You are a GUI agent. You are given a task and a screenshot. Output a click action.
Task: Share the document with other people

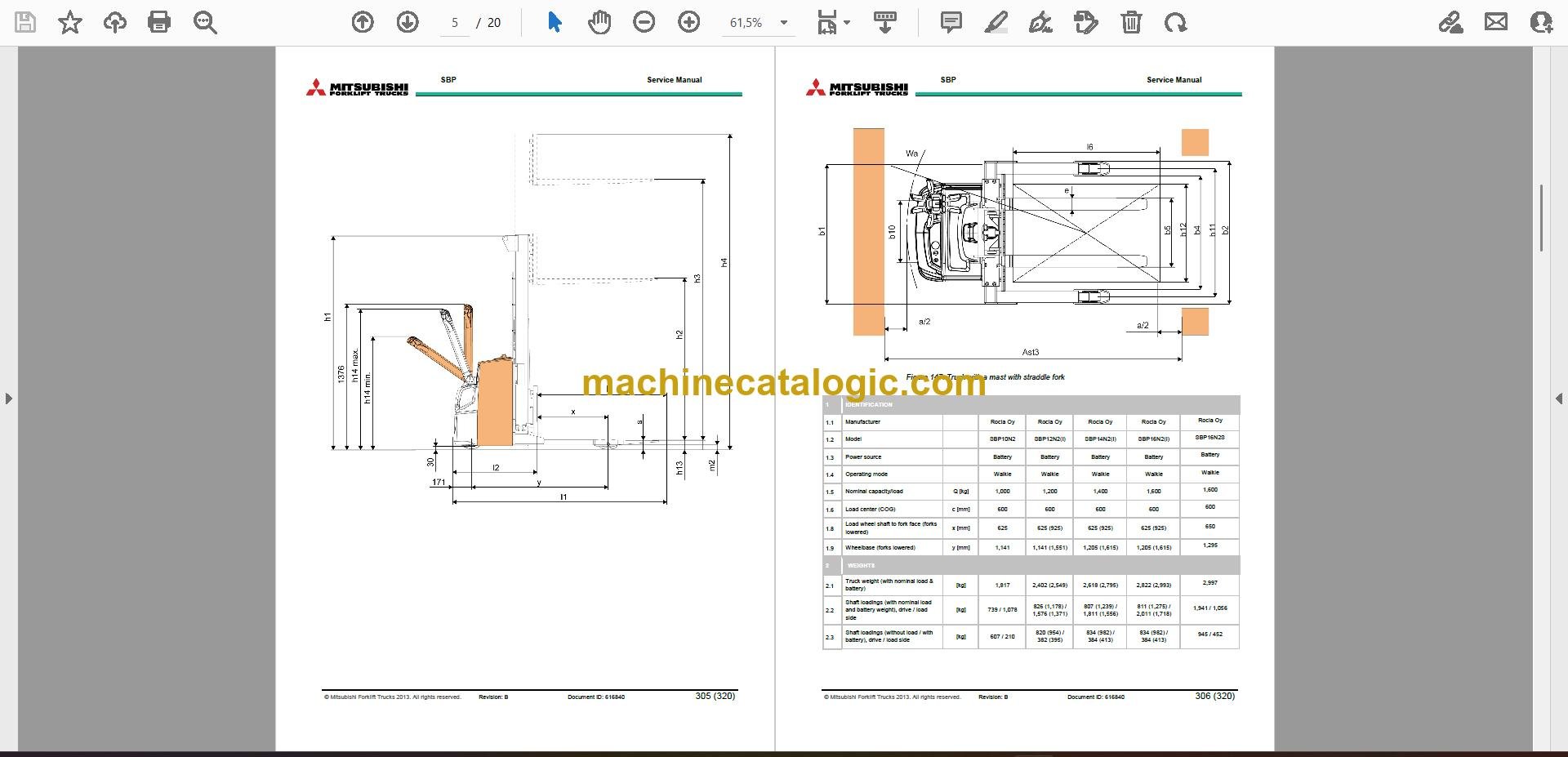pyautogui.click(x=1541, y=22)
